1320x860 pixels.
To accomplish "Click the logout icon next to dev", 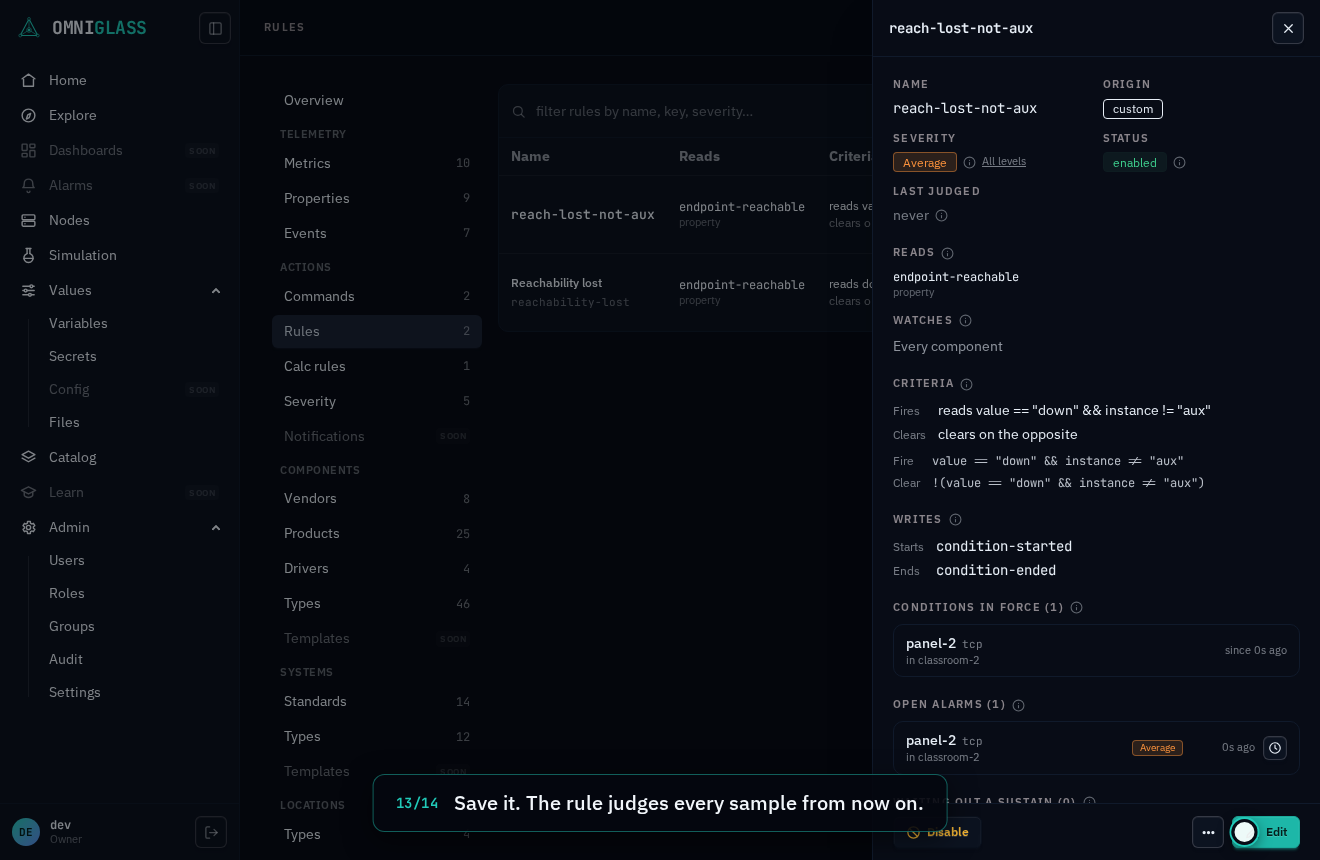I will [x=211, y=832].
